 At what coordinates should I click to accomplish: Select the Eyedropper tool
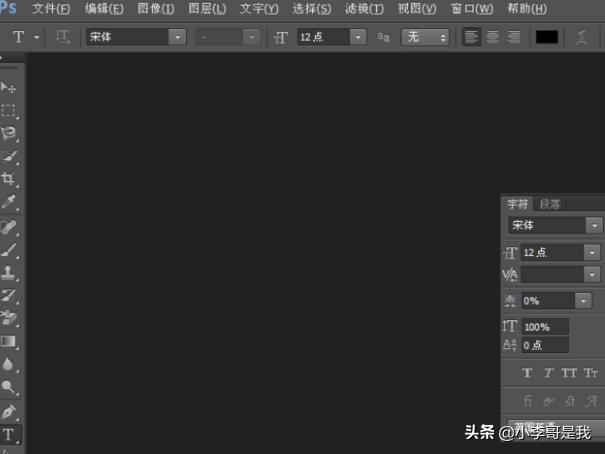pyautogui.click(x=9, y=202)
